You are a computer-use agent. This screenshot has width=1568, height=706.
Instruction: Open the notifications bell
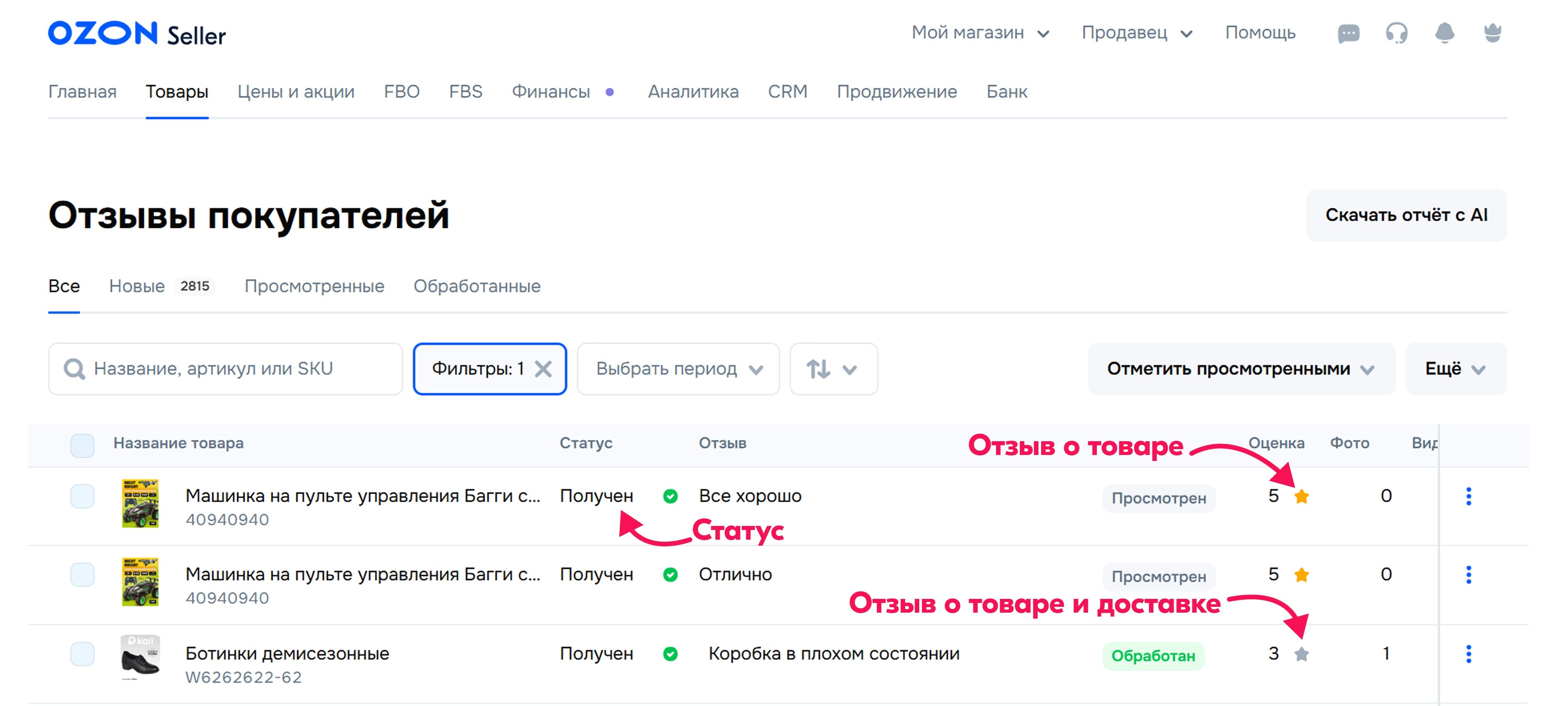(x=1445, y=33)
